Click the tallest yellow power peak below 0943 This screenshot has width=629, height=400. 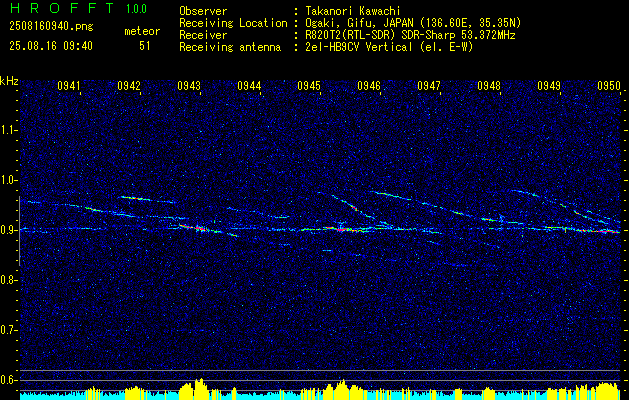[201, 388]
